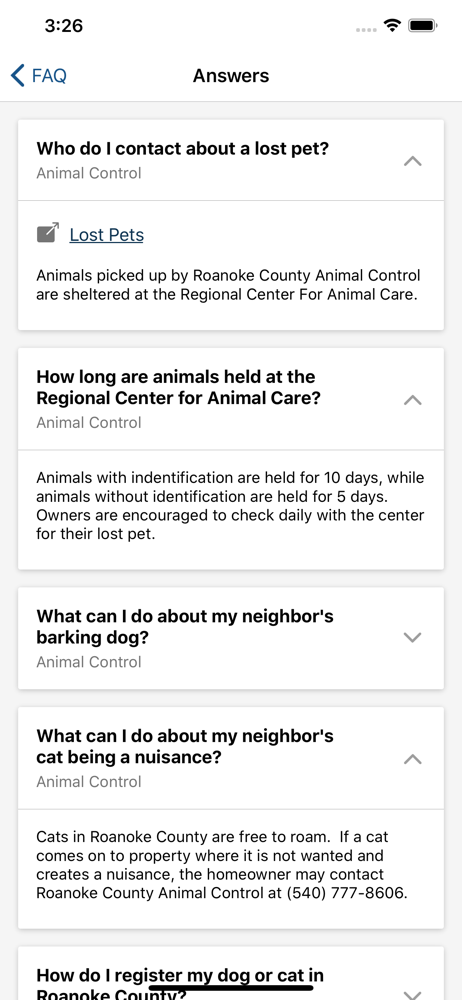Click the external link icon beside Lost Pets
The width and height of the screenshot is (462, 1000).
pos(48,233)
